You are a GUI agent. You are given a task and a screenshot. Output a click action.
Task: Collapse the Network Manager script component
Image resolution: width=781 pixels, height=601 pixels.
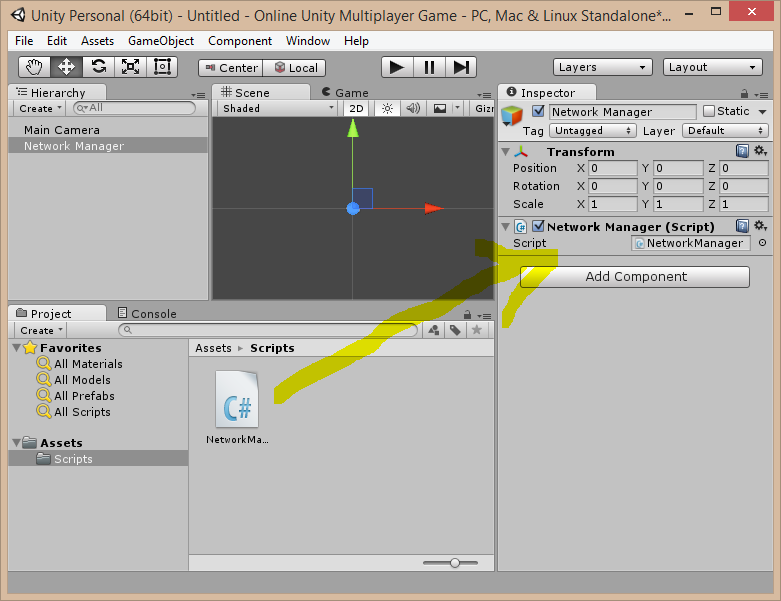click(506, 227)
